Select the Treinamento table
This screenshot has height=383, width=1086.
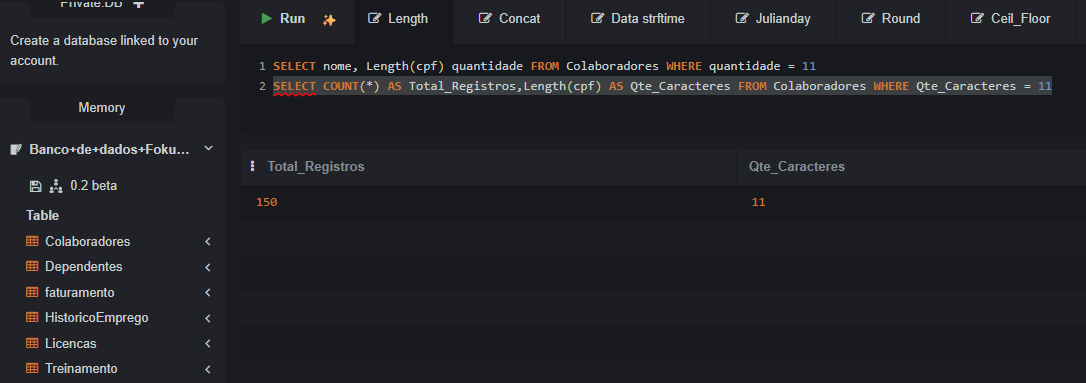click(81, 368)
